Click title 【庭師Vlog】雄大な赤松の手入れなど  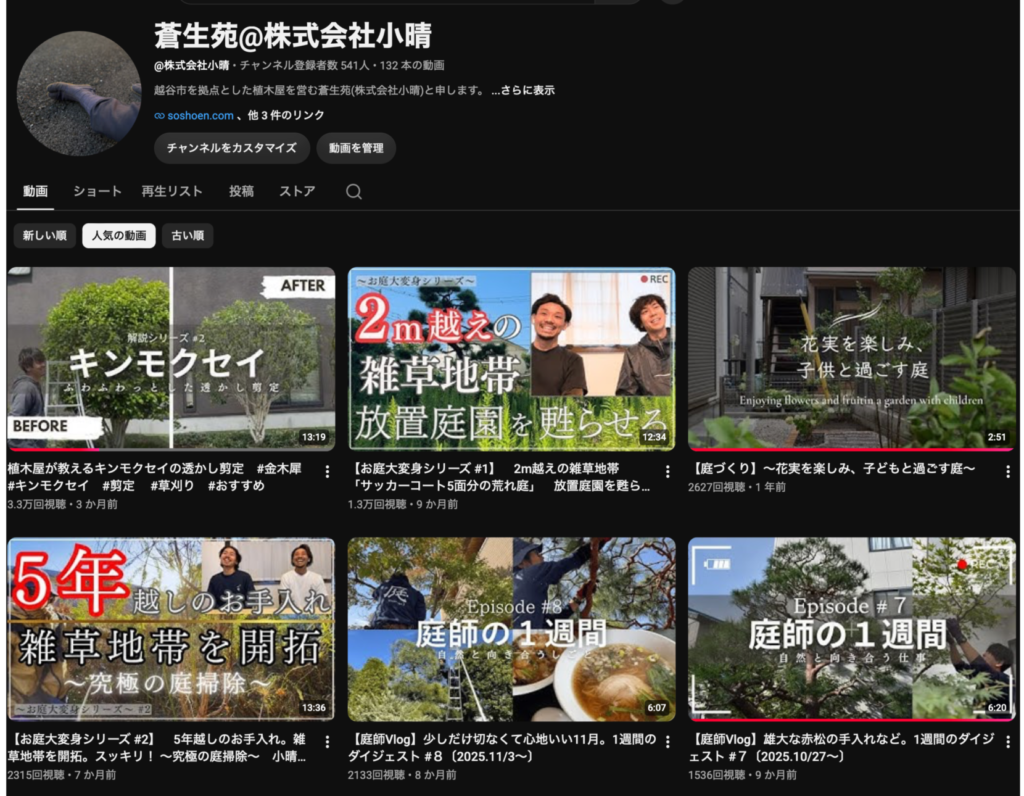tap(841, 748)
